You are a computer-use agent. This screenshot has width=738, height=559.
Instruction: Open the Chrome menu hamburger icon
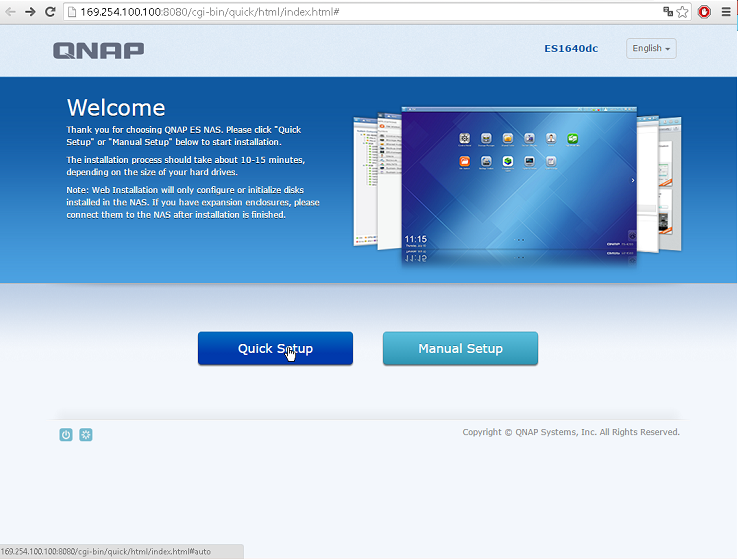[725, 12]
